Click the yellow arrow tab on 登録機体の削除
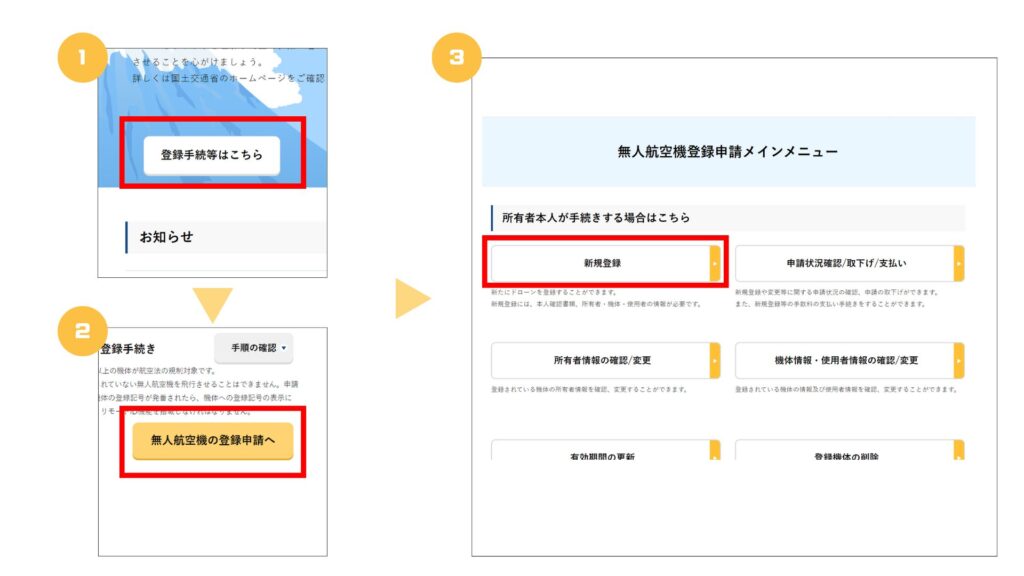The height and width of the screenshot is (576, 1024). (x=959, y=450)
